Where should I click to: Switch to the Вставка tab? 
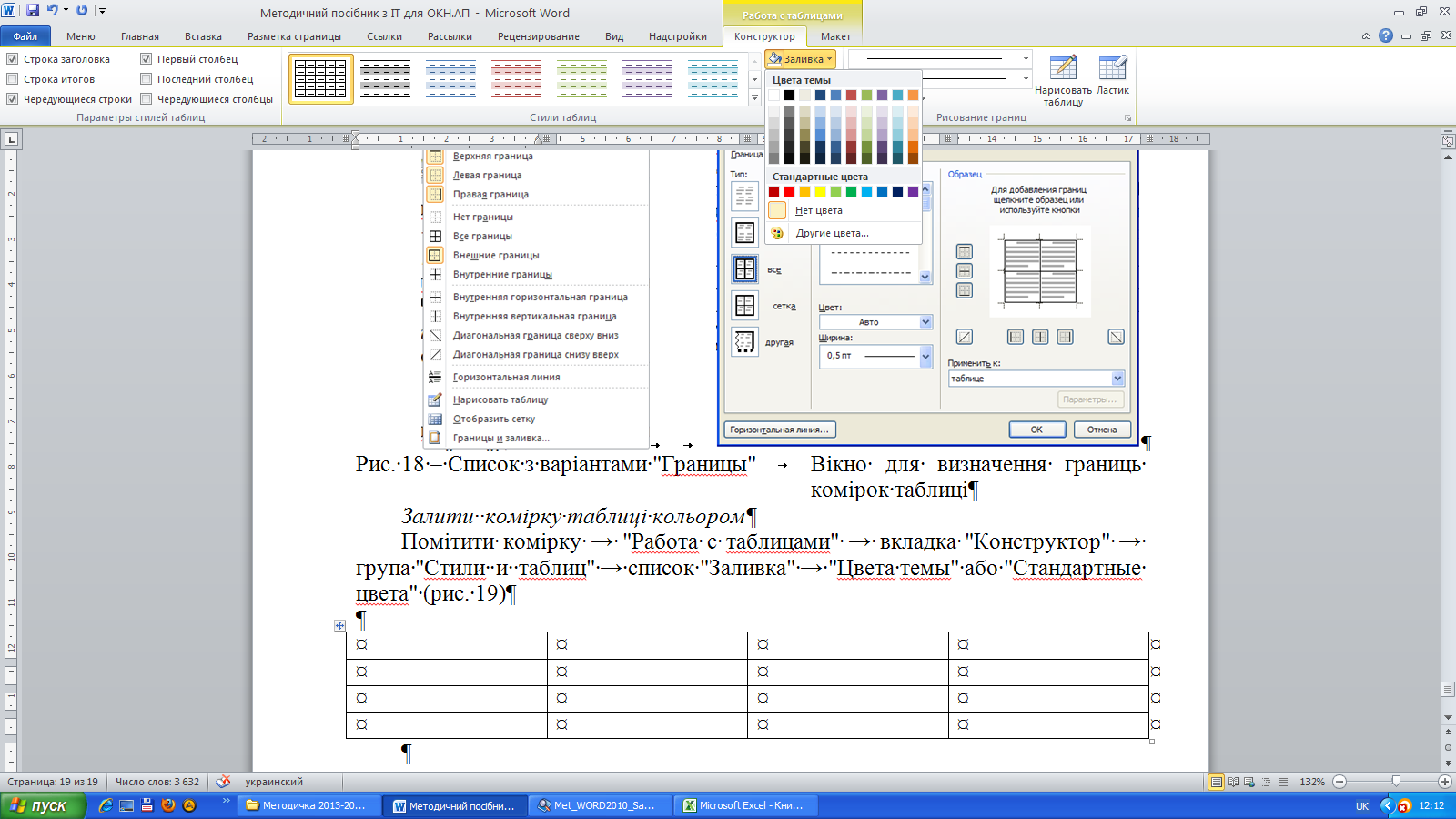tap(203, 36)
